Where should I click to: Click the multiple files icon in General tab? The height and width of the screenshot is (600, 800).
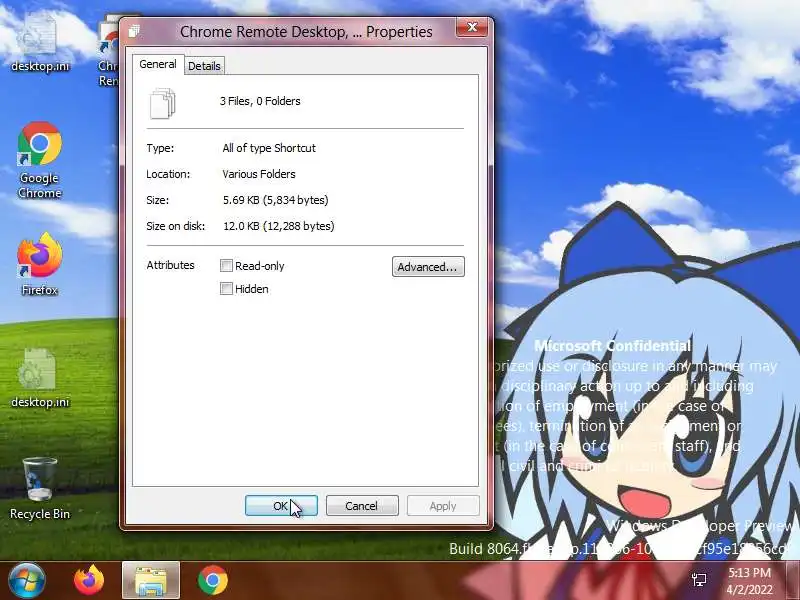tap(162, 103)
